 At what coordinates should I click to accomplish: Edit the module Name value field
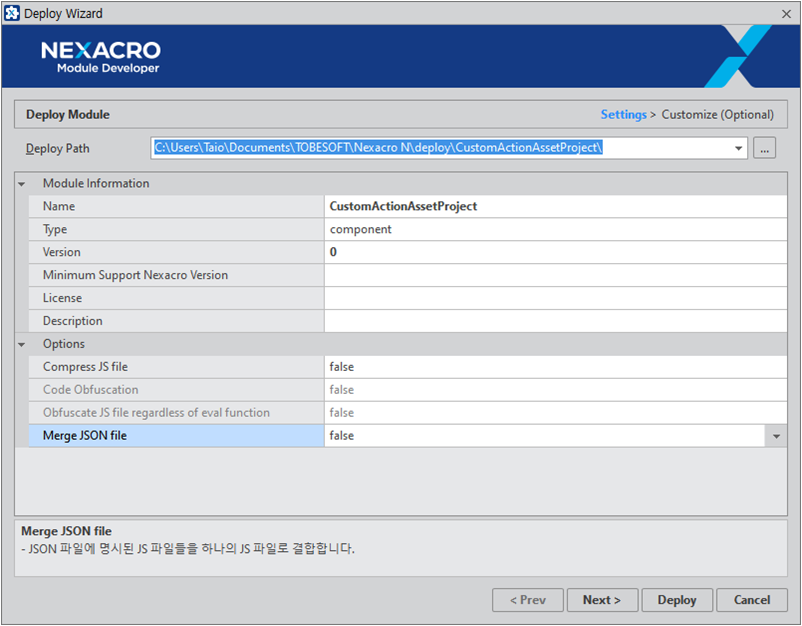tap(555, 207)
